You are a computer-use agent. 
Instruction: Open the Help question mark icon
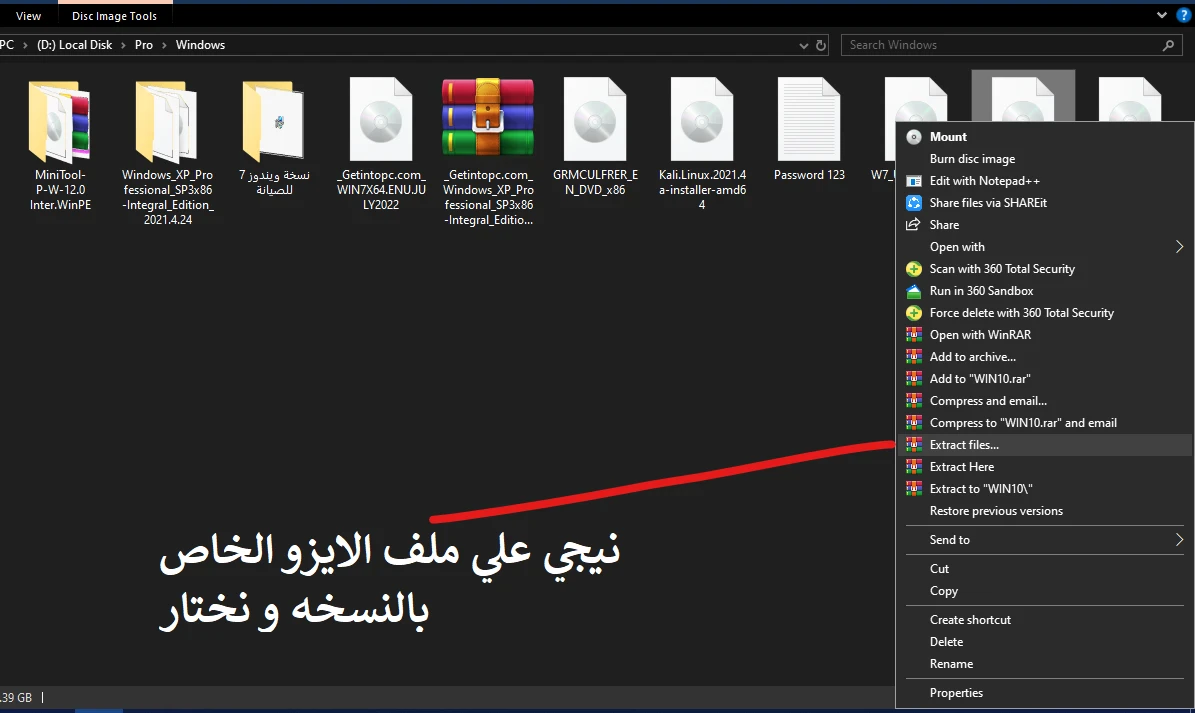click(1184, 15)
